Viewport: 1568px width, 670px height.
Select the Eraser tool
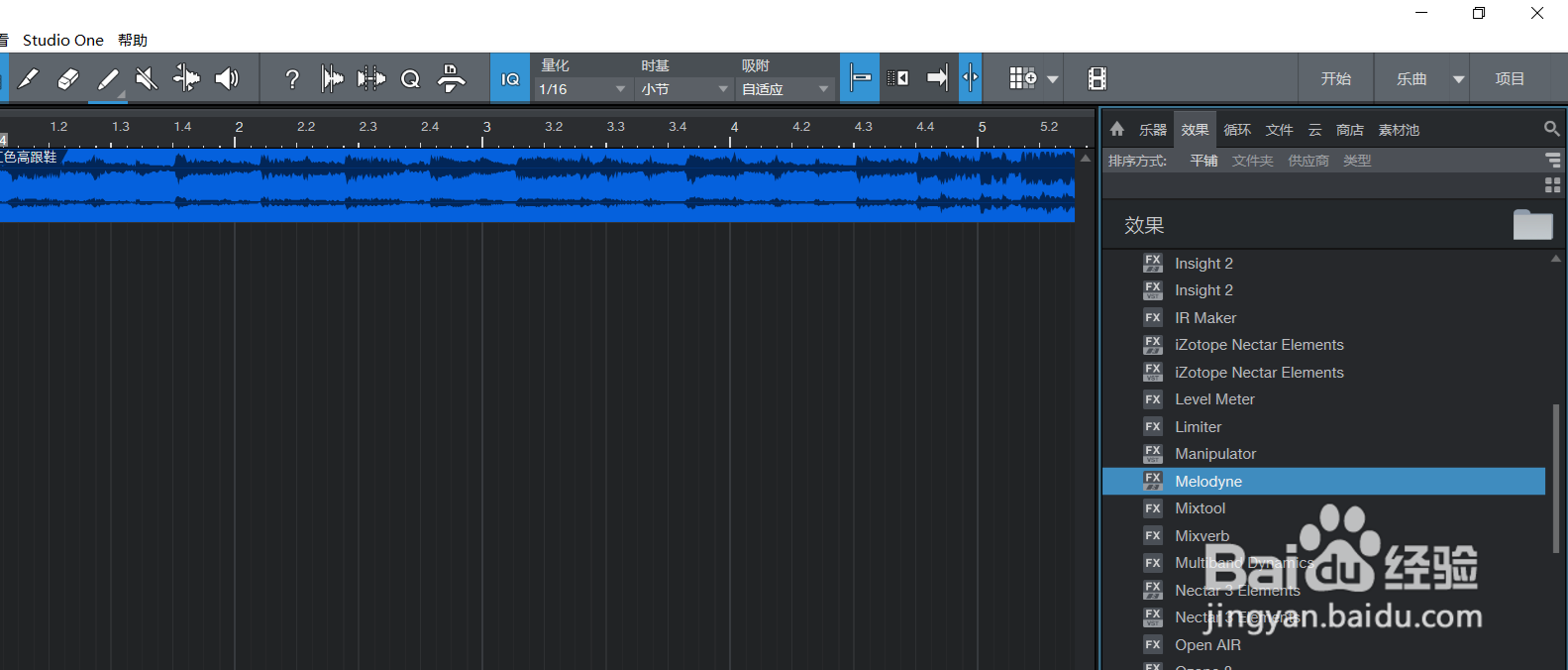coord(68,78)
